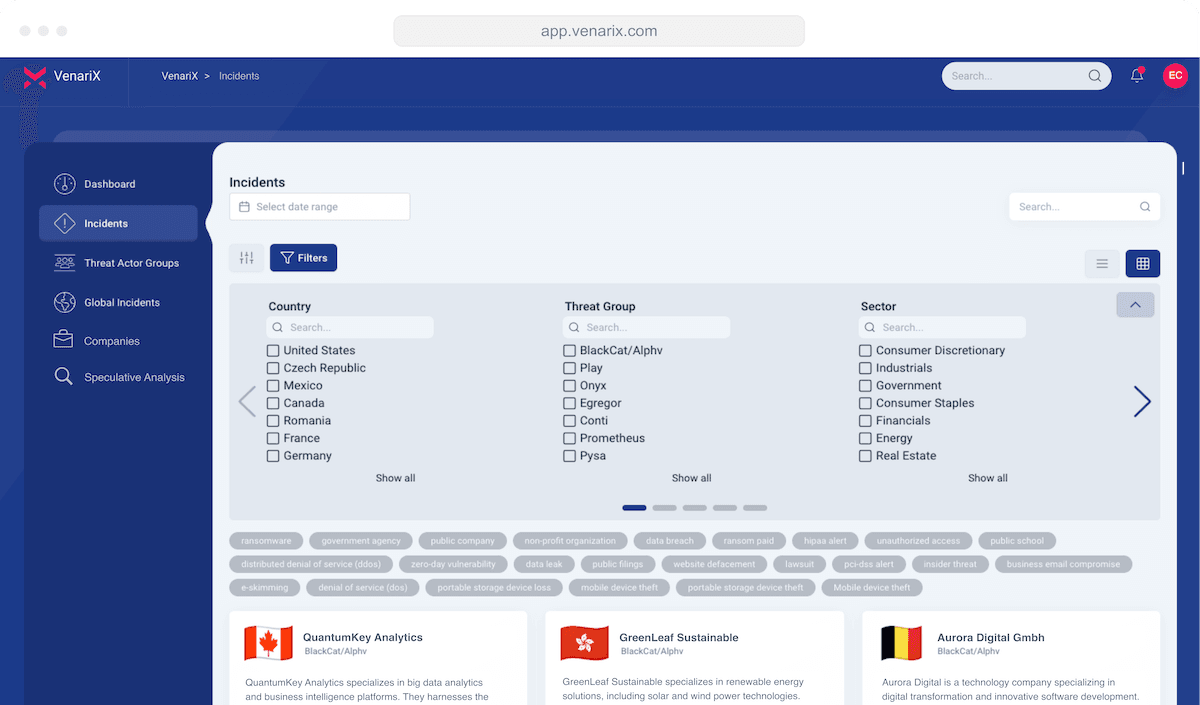Navigate to Companies in sidebar
The width and height of the screenshot is (1200, 705).
click(x=111, y=341)
